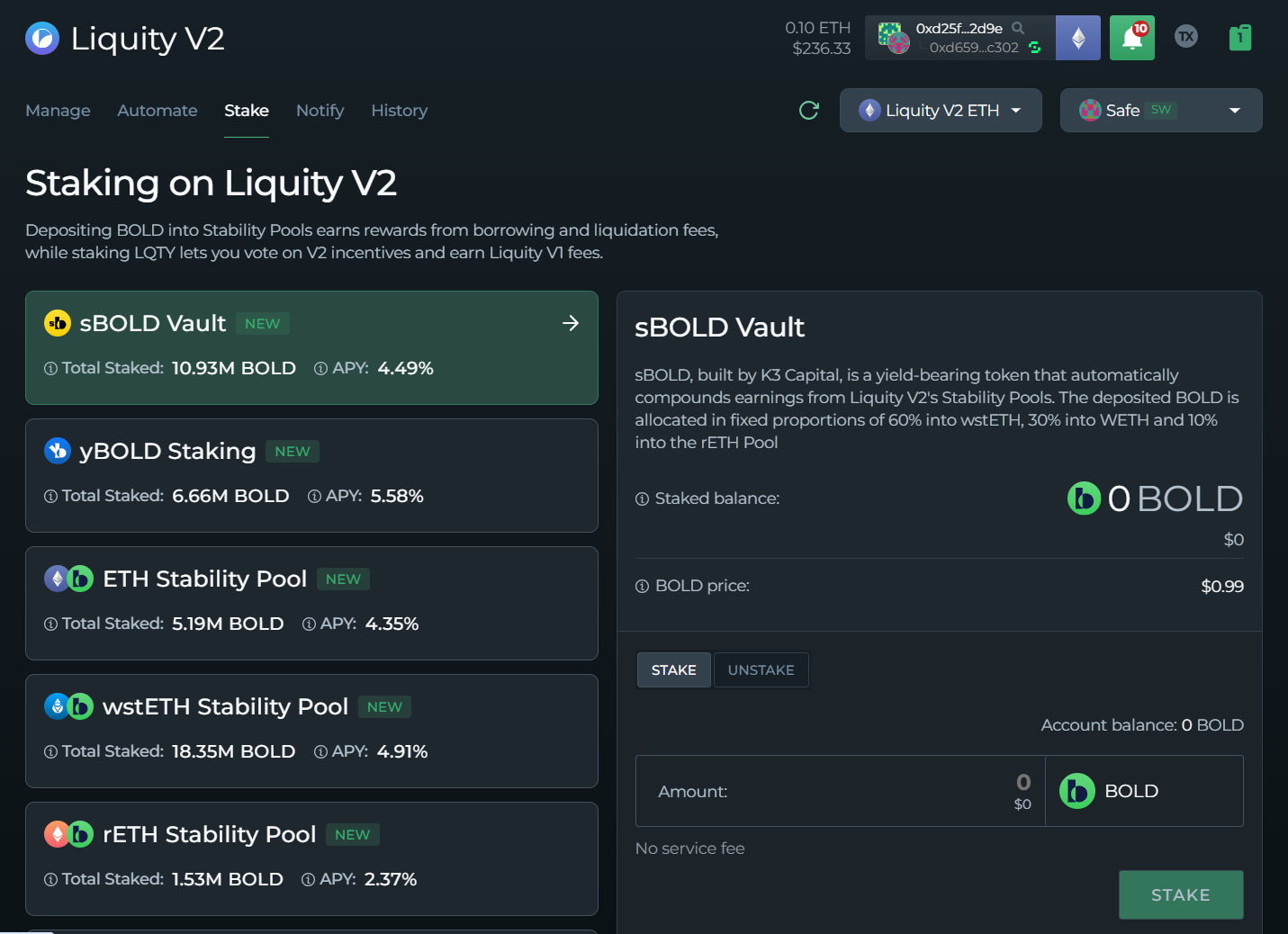The image size is (1288, 934).
Task: Click info icon beside Staked balance
Action: click(x=642, y=499)
